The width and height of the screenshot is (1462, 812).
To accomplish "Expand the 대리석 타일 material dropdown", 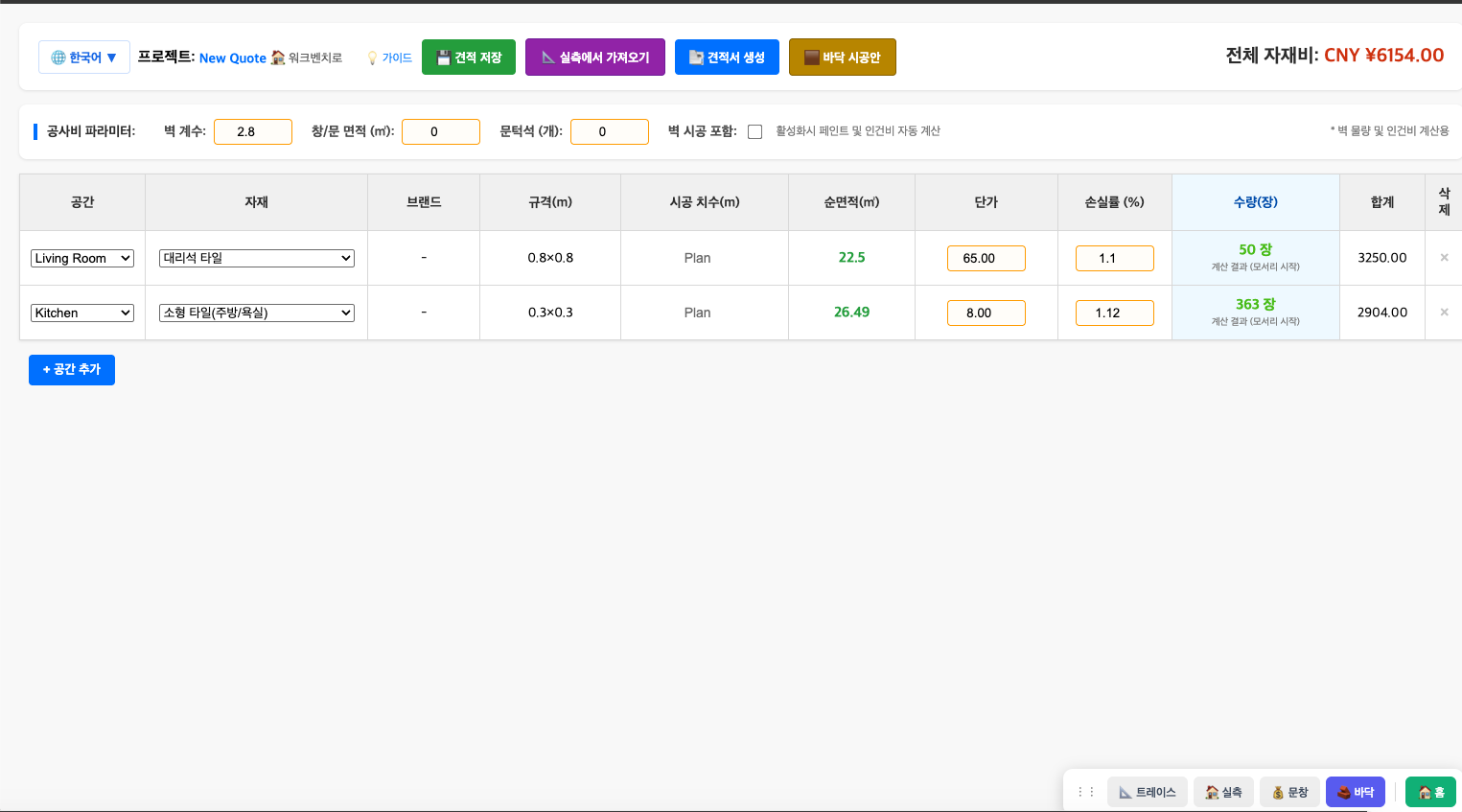I will tap(257, 258).
